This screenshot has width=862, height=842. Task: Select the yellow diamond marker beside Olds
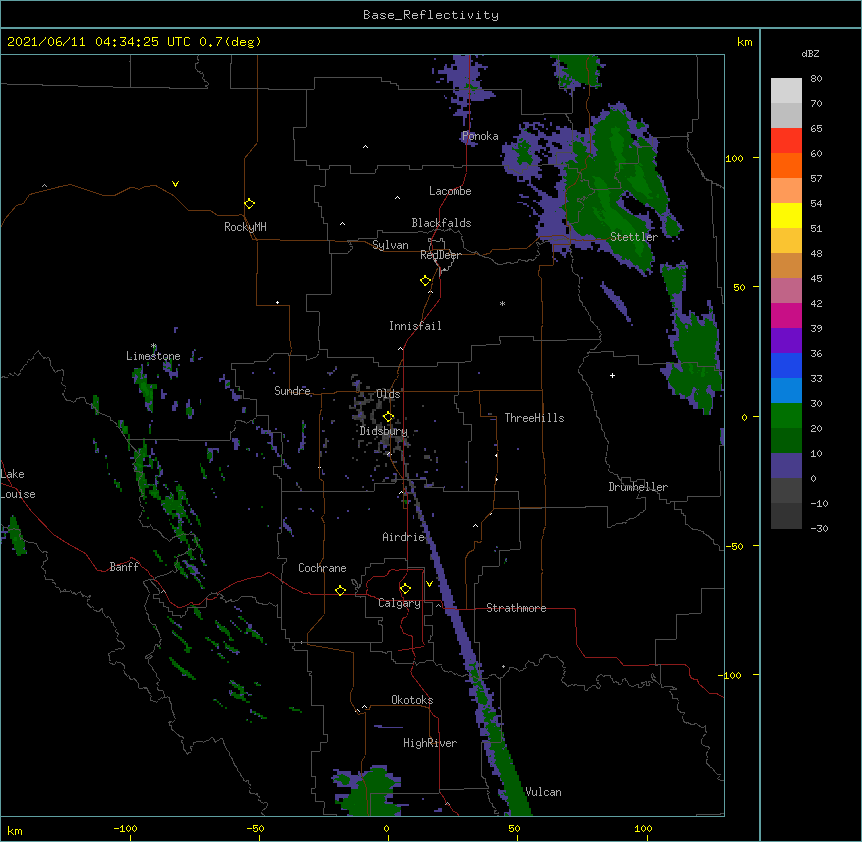(389, 417)
